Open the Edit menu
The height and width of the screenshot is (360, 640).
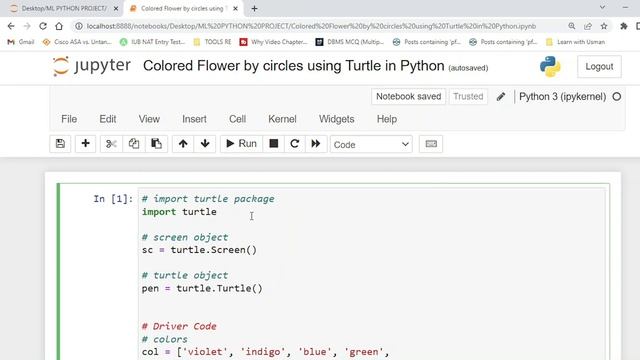tap(108, 119)
